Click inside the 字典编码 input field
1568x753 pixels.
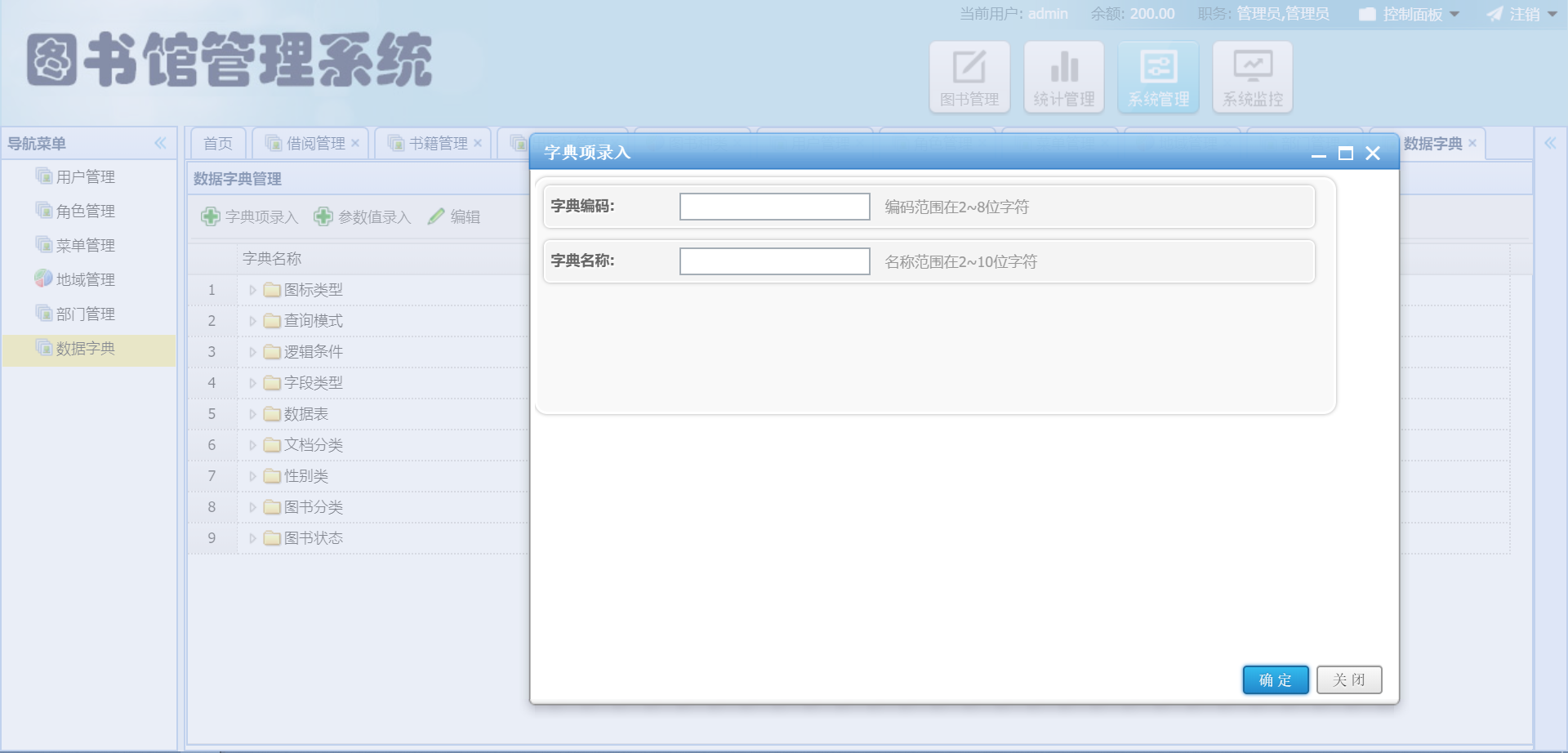point(774,207)
